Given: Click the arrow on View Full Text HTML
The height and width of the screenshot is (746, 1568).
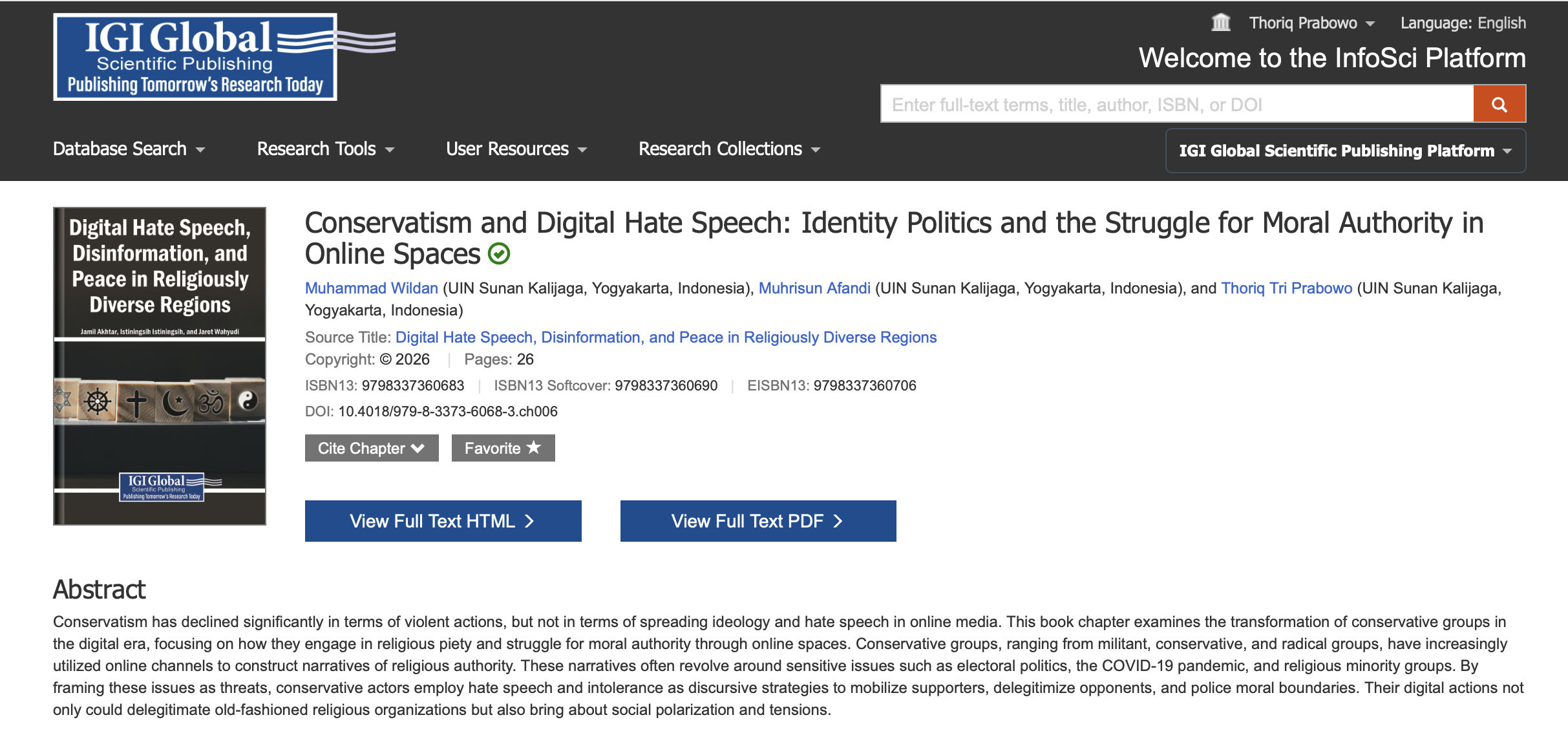Looking at the screenshot, I should [x=529, y=521].
